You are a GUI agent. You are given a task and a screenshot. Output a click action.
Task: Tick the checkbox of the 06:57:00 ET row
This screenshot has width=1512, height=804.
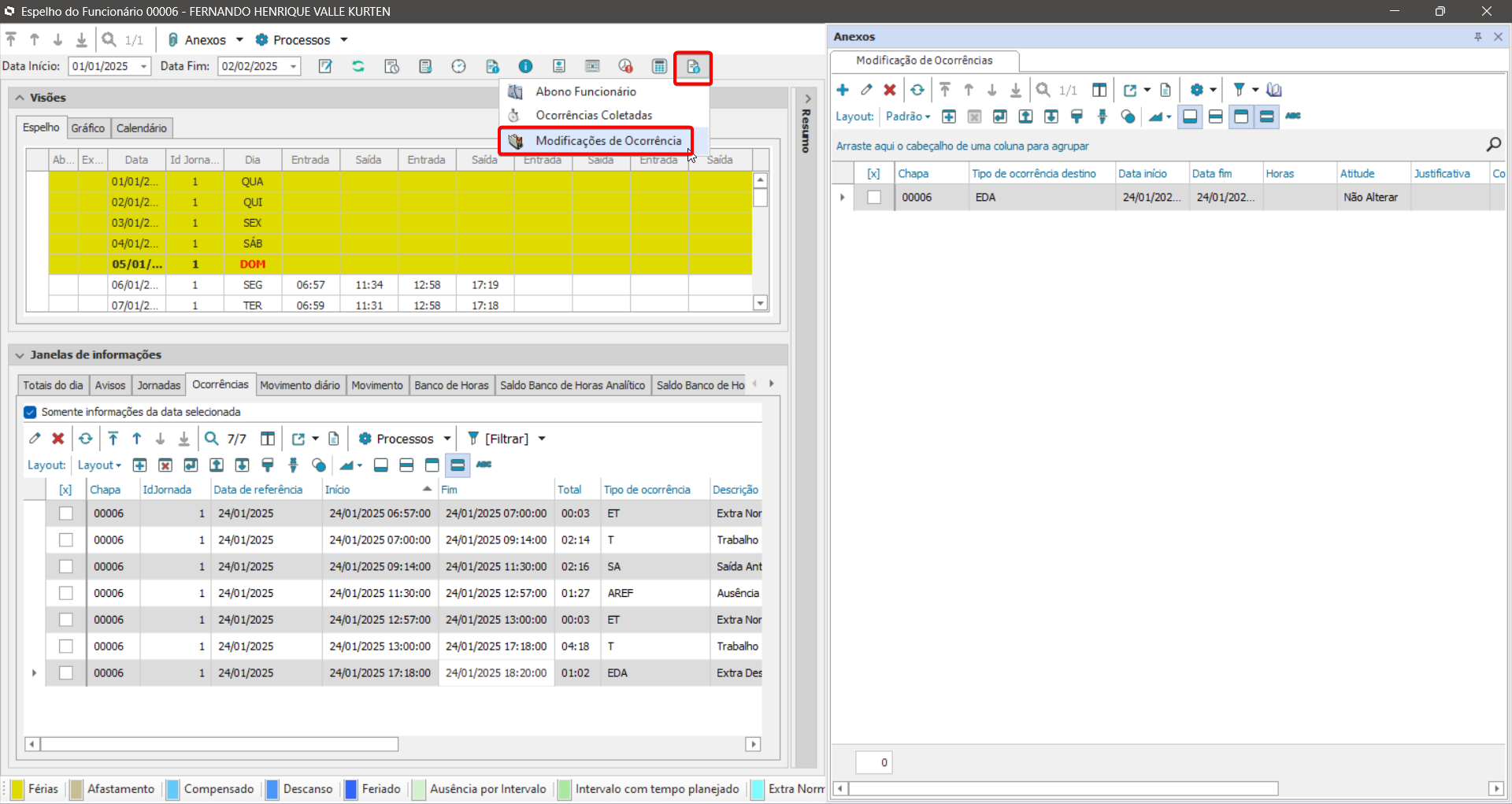[66, 513]
